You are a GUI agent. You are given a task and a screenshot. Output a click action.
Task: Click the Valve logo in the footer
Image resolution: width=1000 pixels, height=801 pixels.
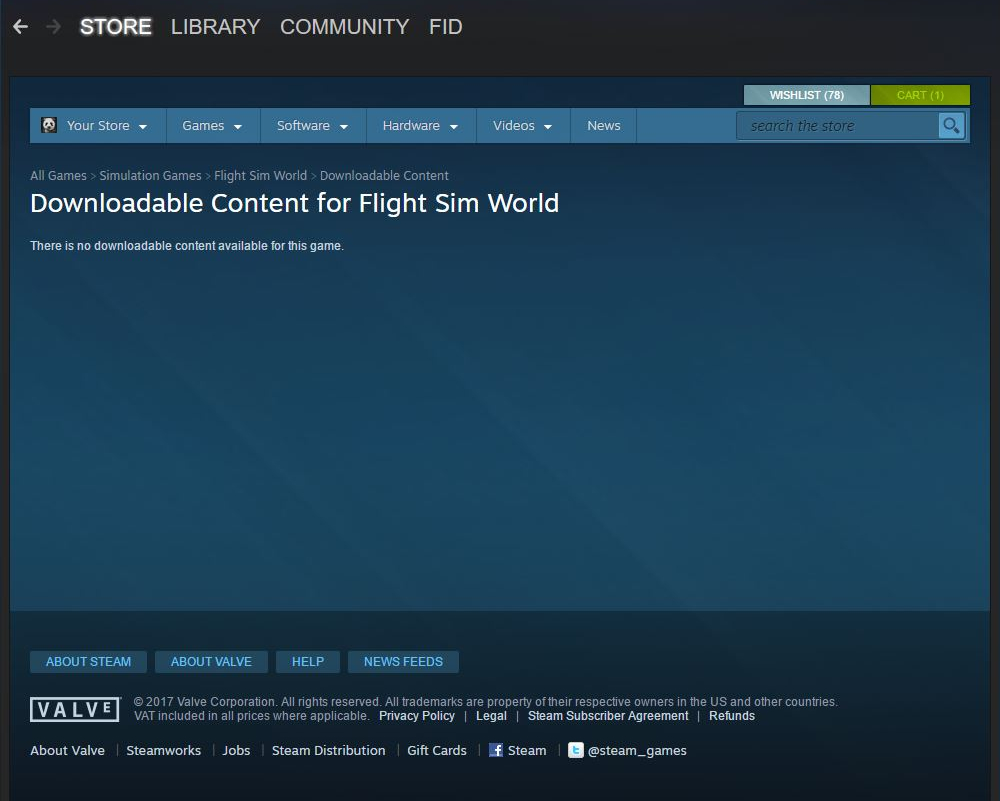point(75,709)
